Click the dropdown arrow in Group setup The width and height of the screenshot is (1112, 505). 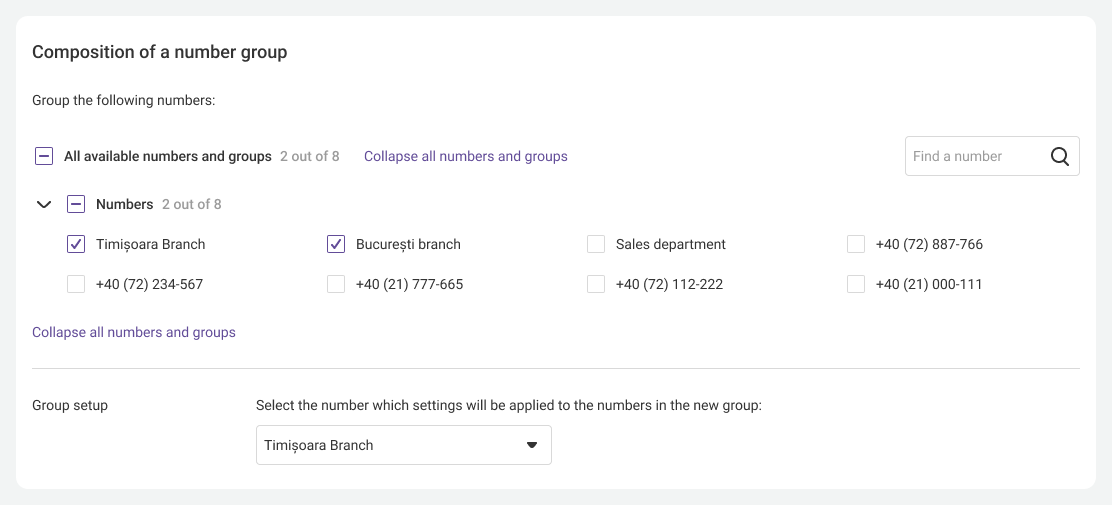[x=532, y=445]
